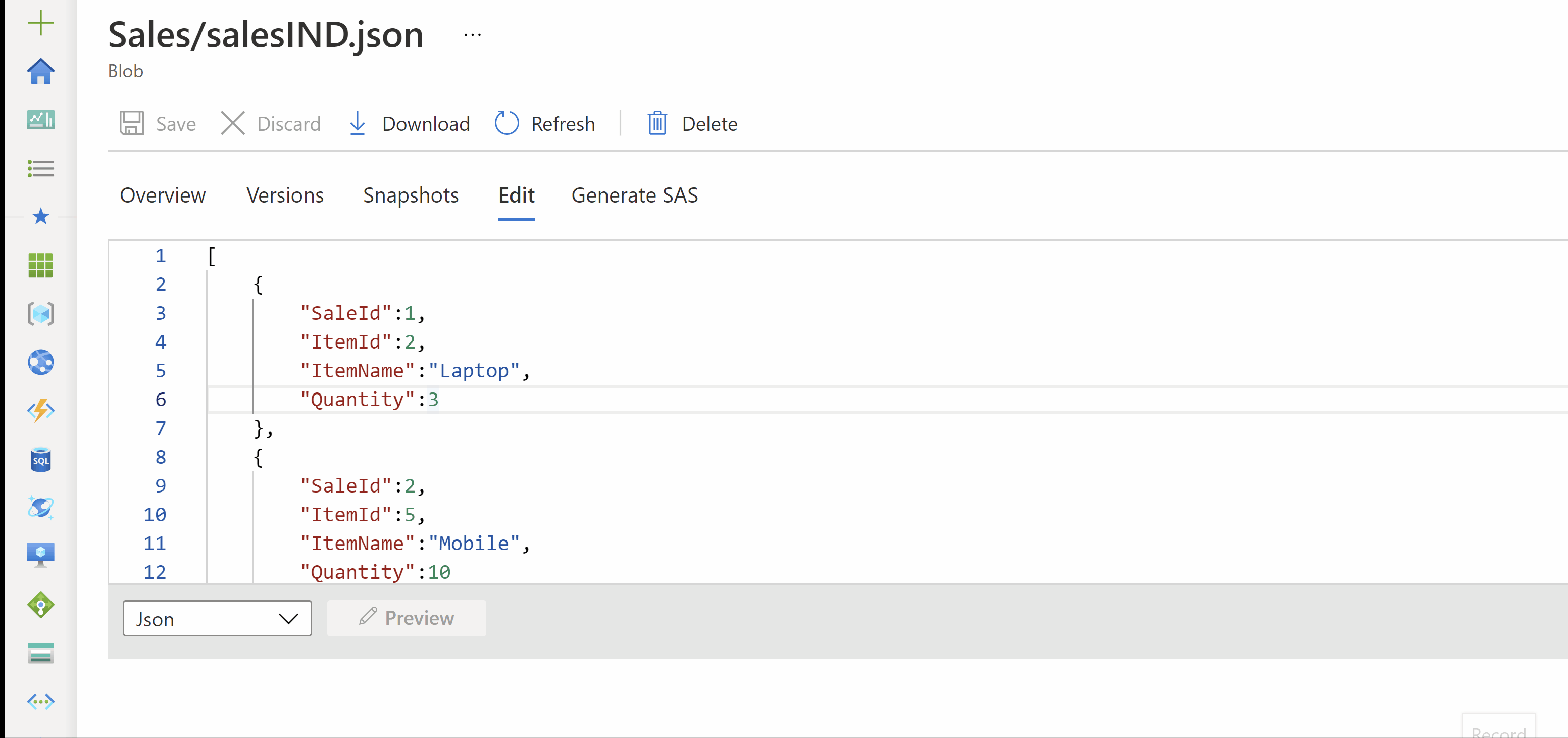Open All services list icon

pos(41,168)
